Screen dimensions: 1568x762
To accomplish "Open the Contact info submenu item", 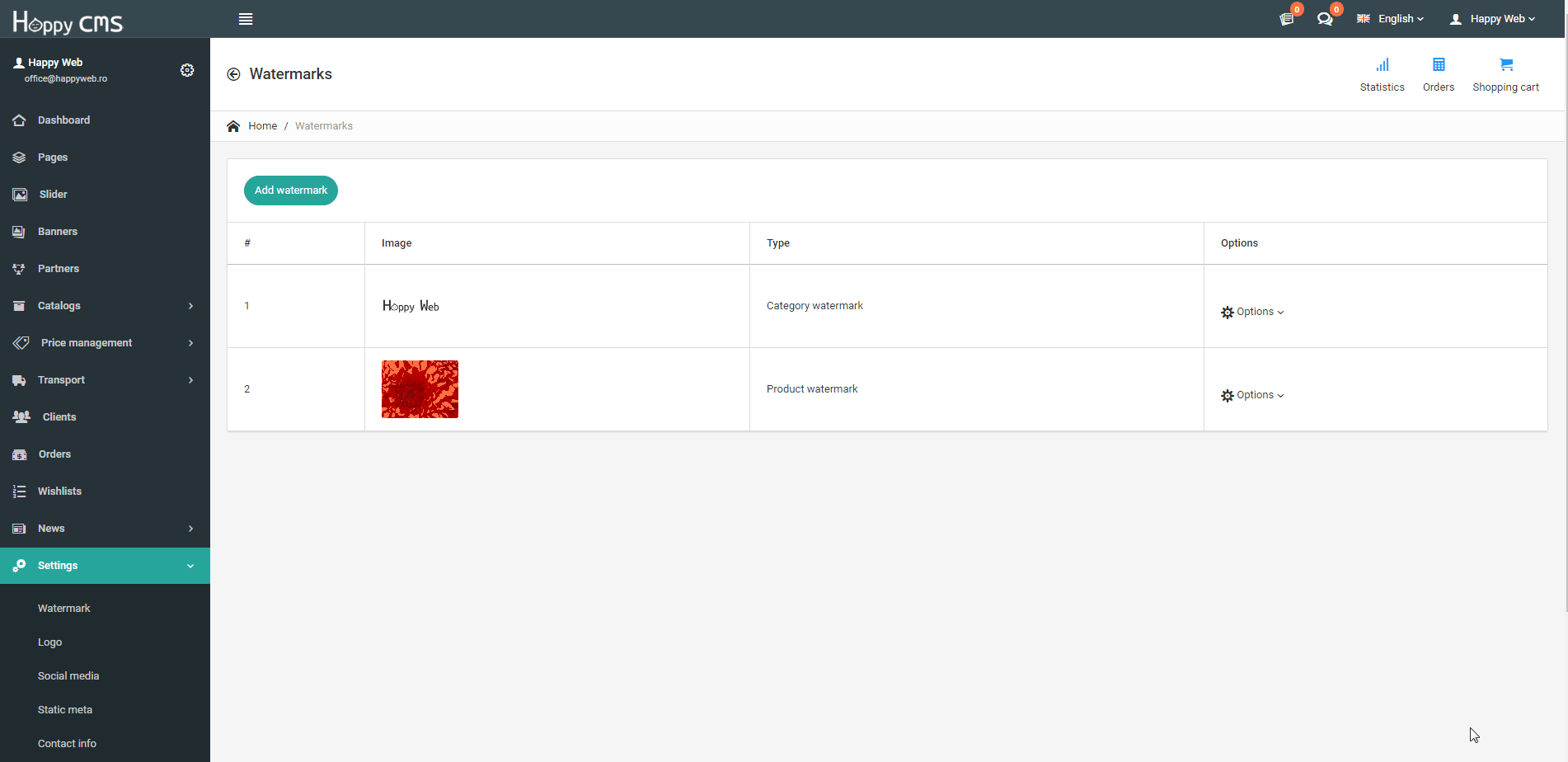I will [67, 744].
